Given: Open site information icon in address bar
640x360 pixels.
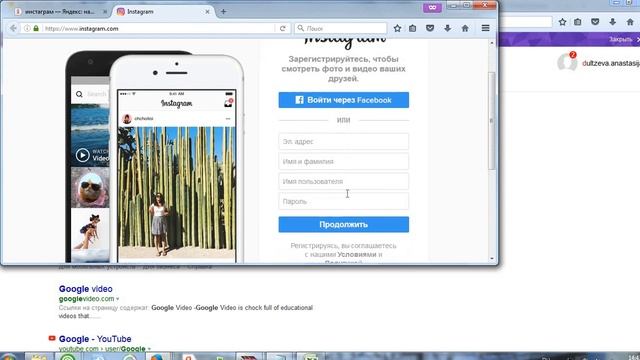Looking at the screenshot, I should (27, 28).
